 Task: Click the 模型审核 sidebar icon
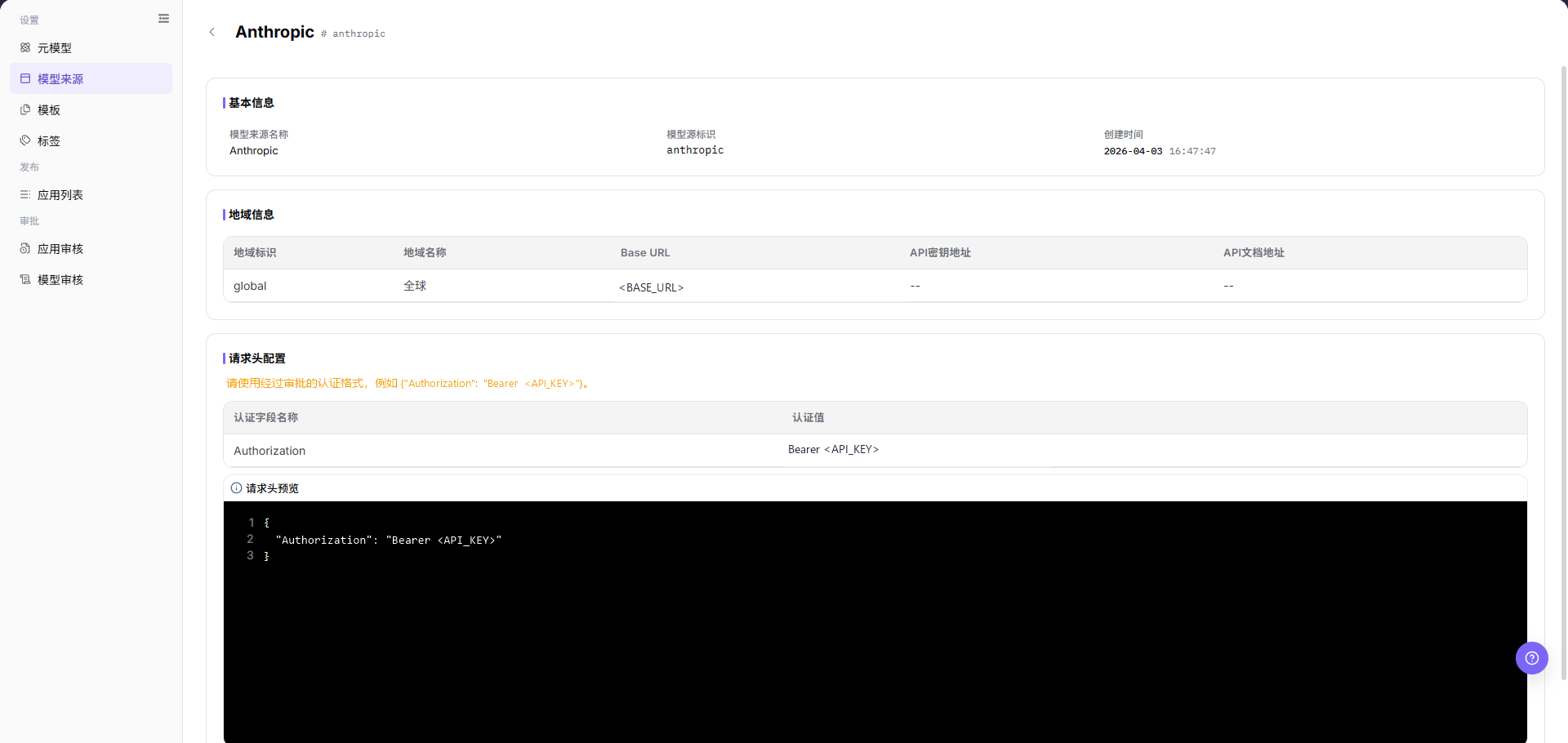pyautogui.click(x=25, y=279)
